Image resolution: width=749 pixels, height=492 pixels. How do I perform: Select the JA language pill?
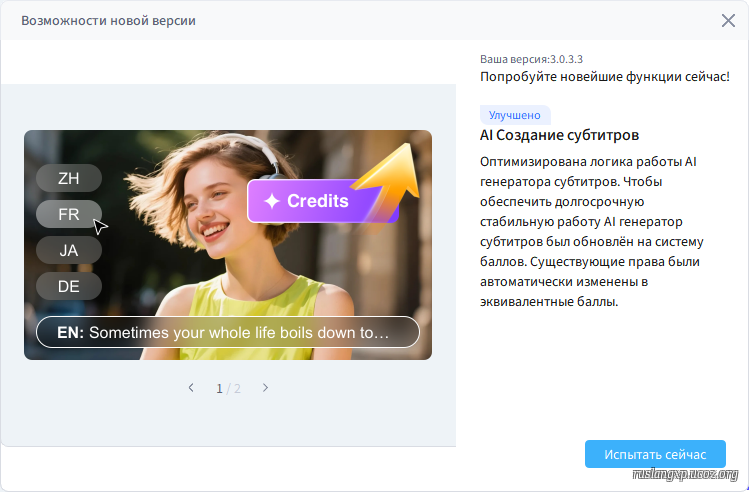point(69,250)
